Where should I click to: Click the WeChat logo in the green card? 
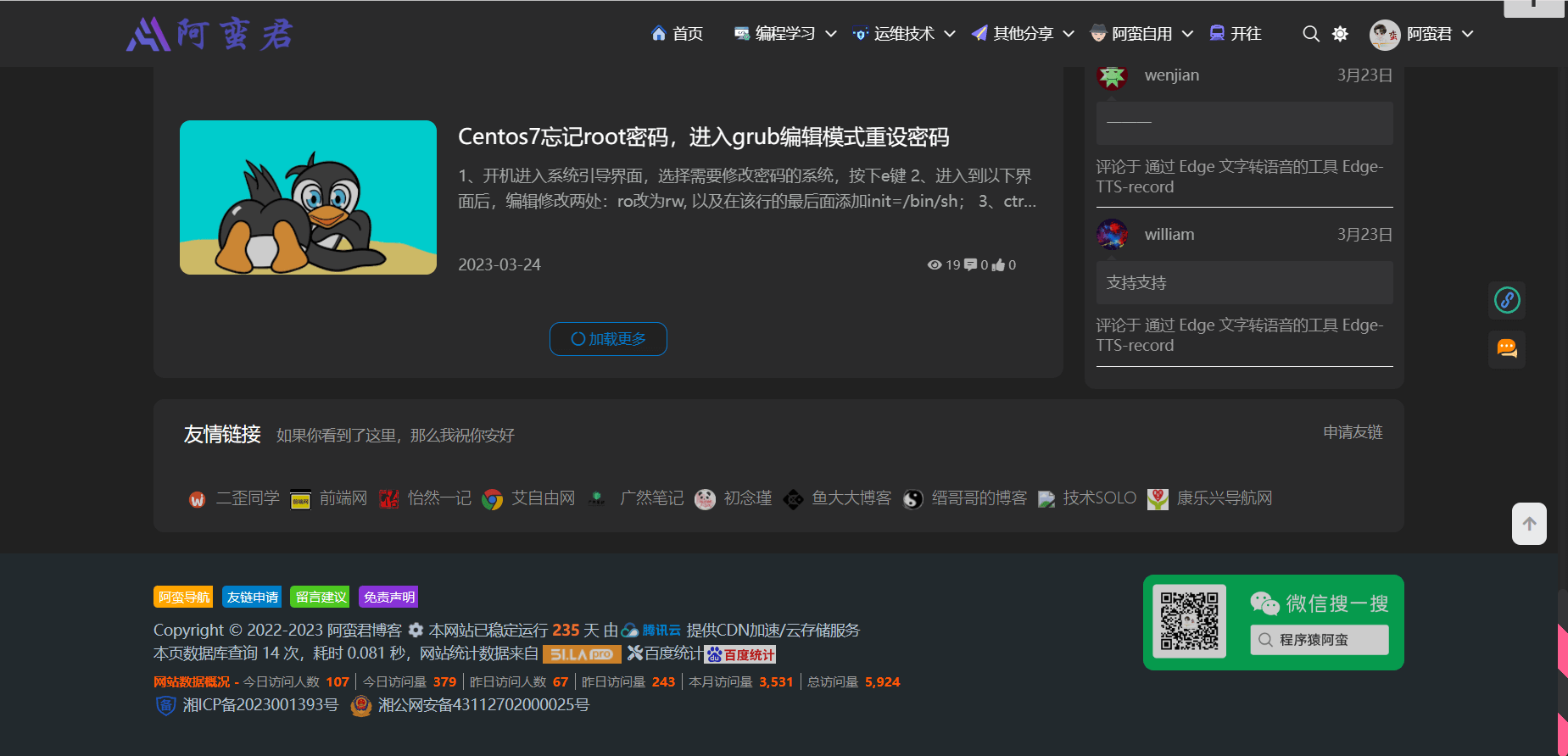click(1264, 603)
